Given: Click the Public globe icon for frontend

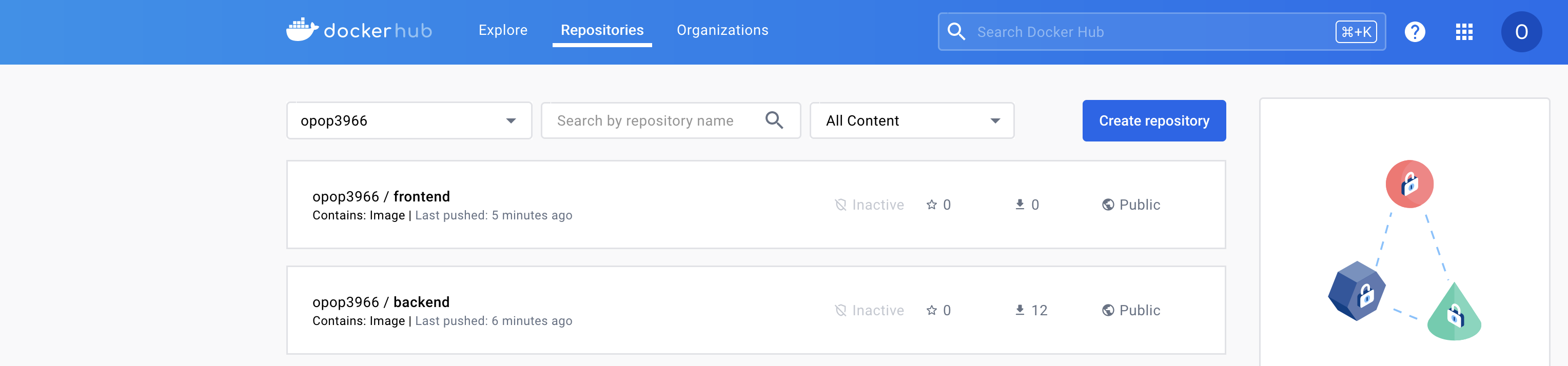Looking at the screenshot, I should 1108,205.
